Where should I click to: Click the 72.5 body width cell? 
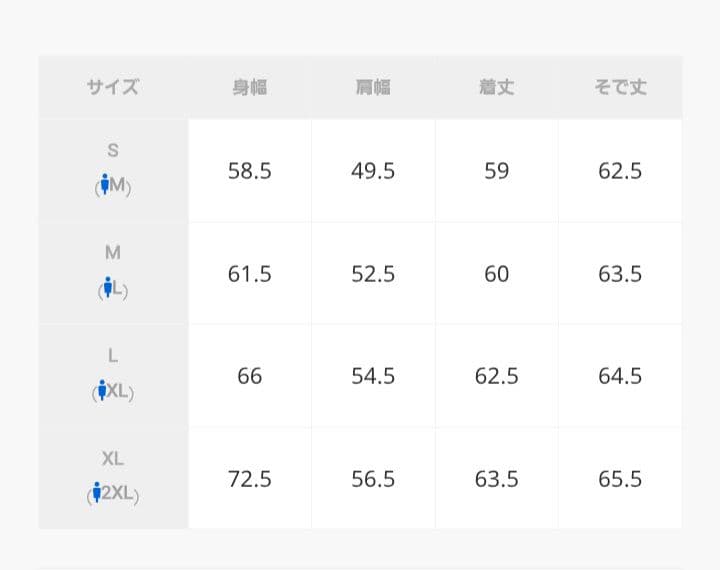click(x=249, y=479)
